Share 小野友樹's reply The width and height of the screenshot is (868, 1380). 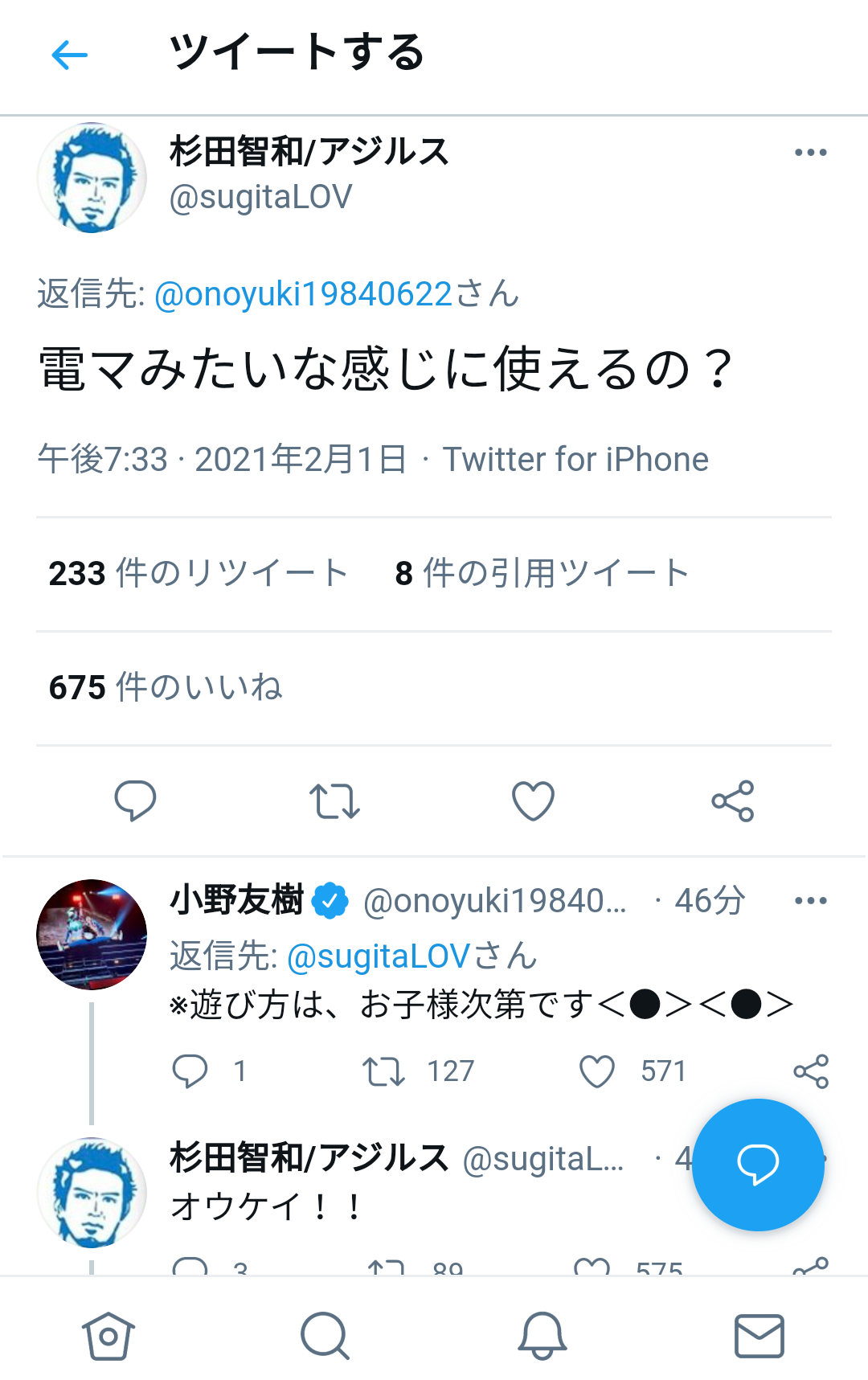pyautogui.click(x=810, y=1071)
